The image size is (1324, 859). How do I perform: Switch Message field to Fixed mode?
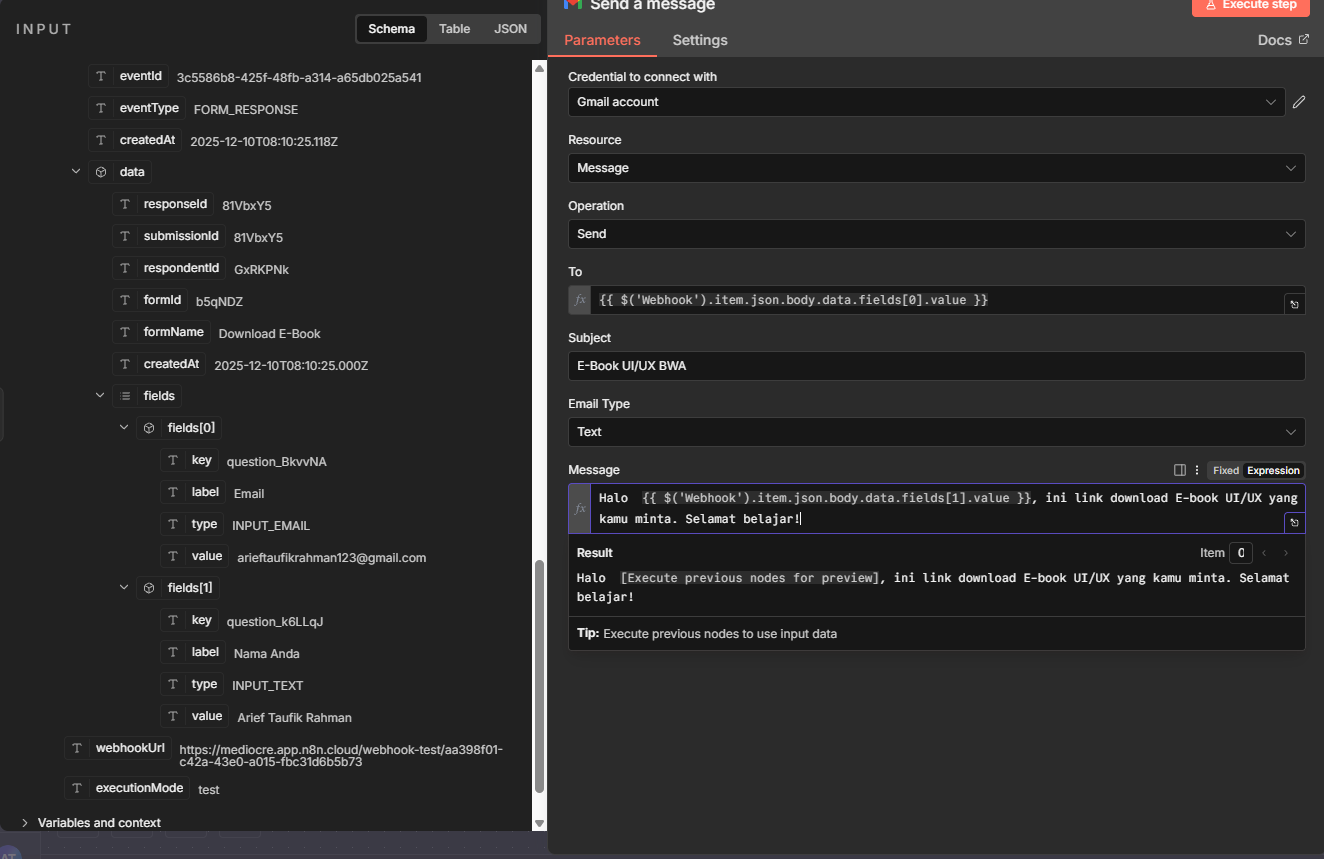pyautogui.click(x=1225, y=470)
